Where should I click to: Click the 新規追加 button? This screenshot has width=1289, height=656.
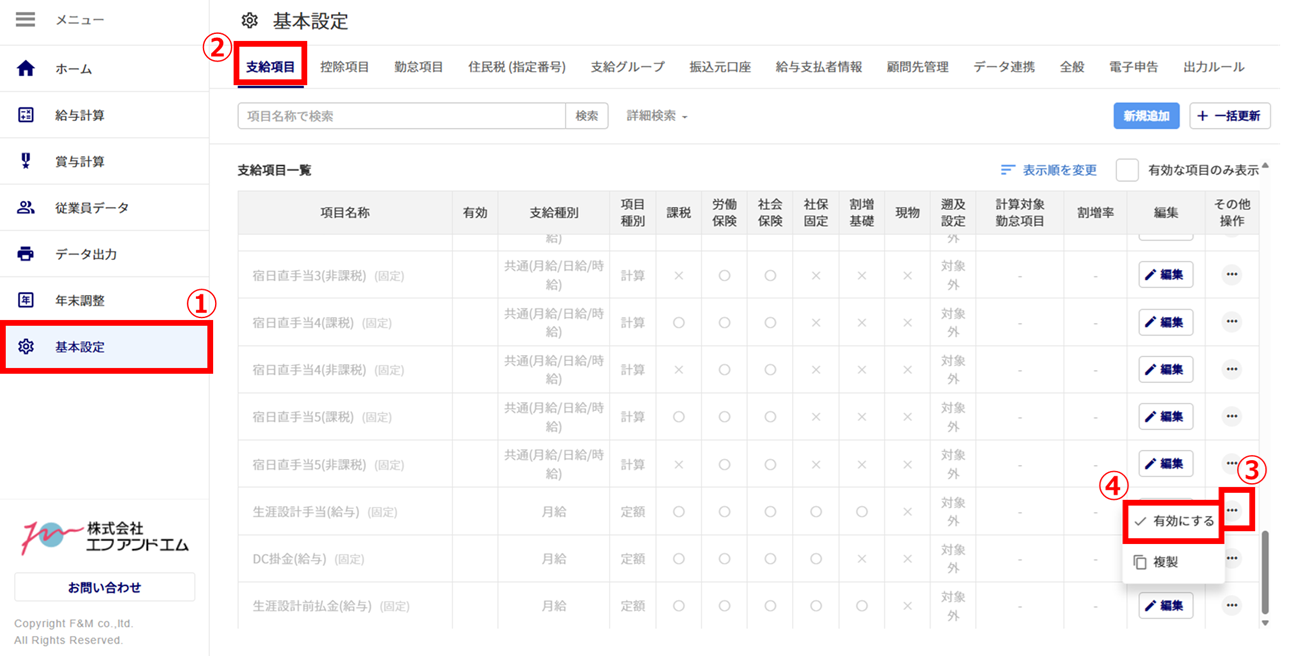pos(1146,116)
